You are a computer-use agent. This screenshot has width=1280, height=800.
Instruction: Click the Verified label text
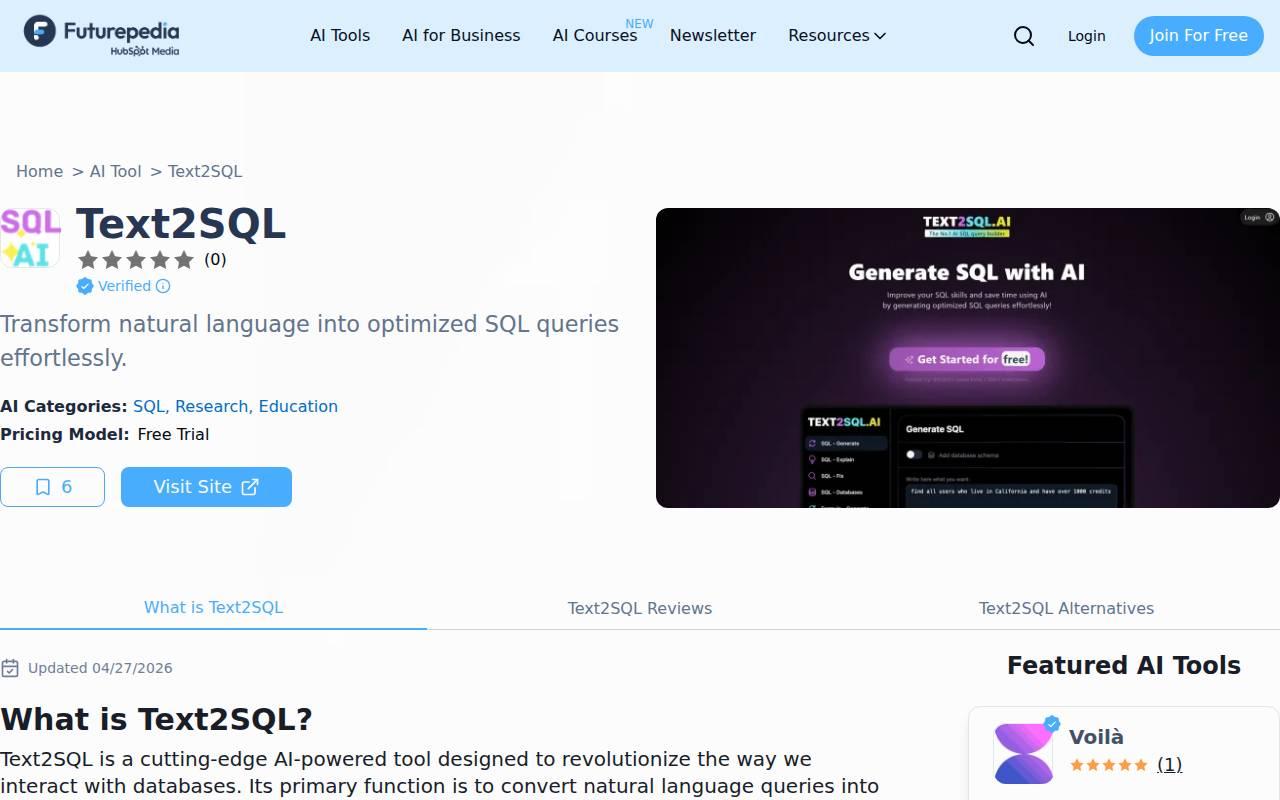[124, 286]
